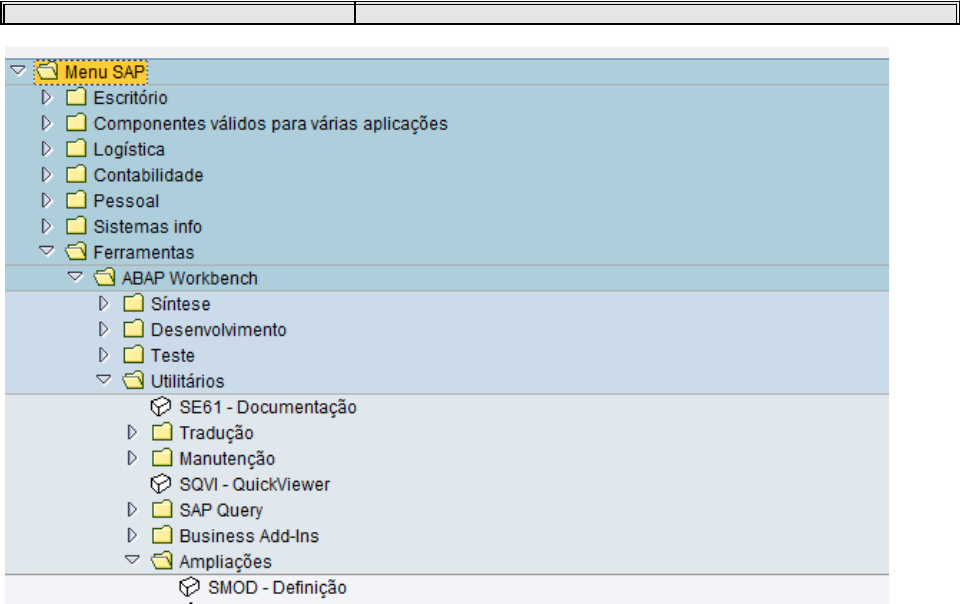Click the Business Add-Ins folder icon
Viewport: 960px width, 604px height.
pyautogui.click(x=162, y=536)
